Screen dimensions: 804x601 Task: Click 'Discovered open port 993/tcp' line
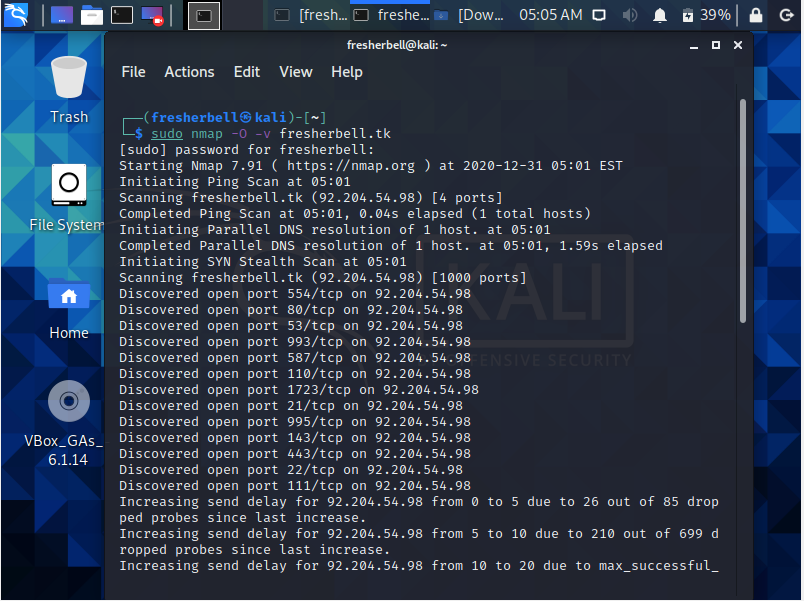pos(295,342)
